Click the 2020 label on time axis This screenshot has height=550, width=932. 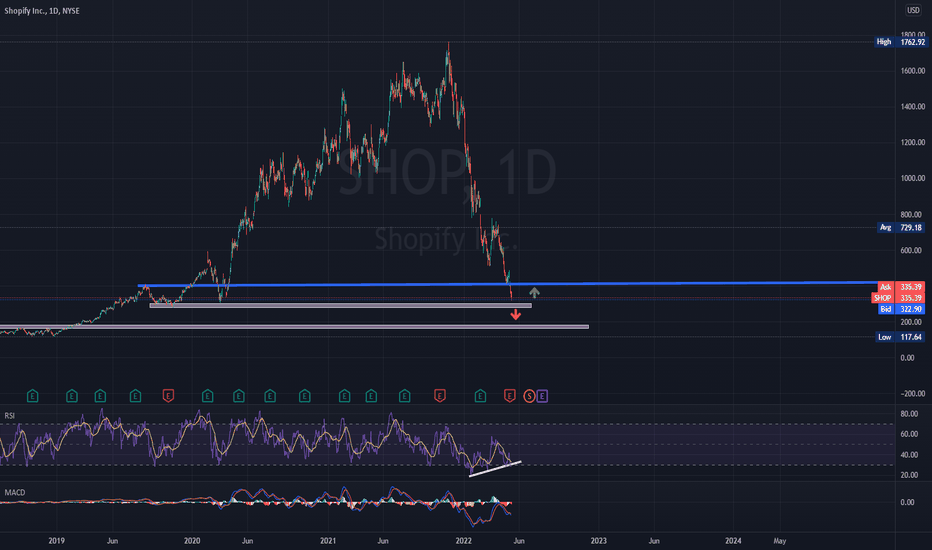[x=192, y=540]
